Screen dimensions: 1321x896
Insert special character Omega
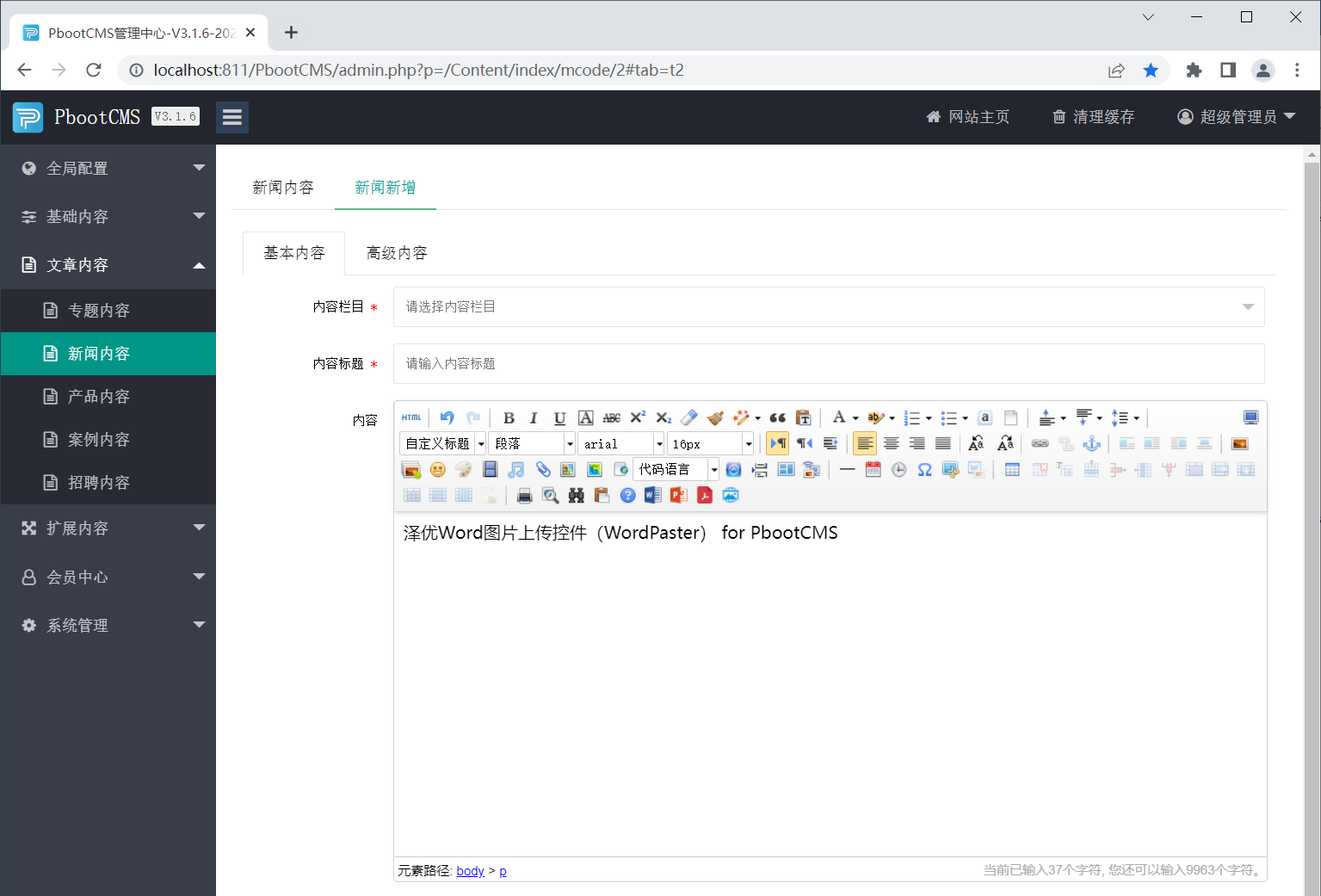point(923,469)
